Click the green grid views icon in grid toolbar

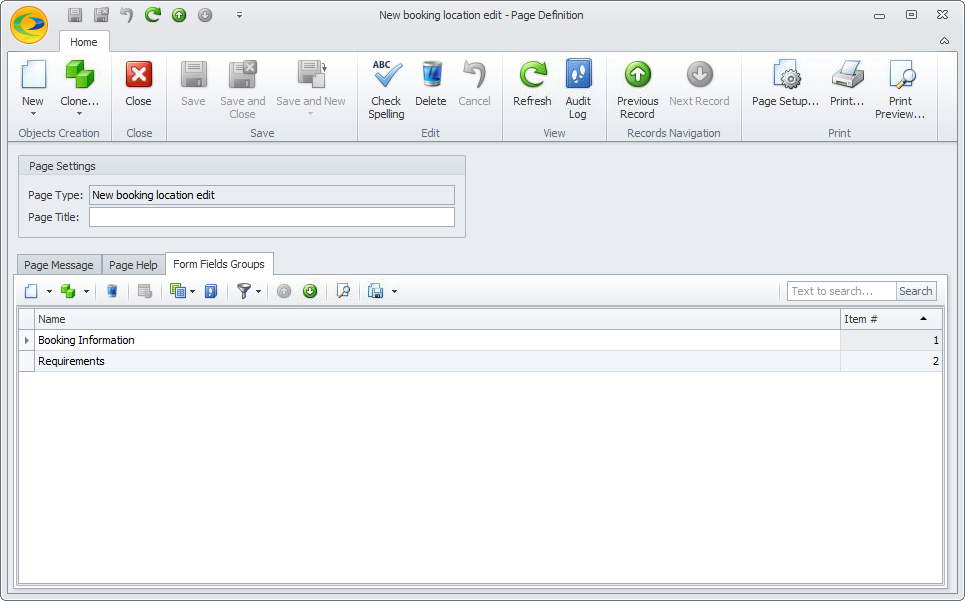(x=178, y=291)
